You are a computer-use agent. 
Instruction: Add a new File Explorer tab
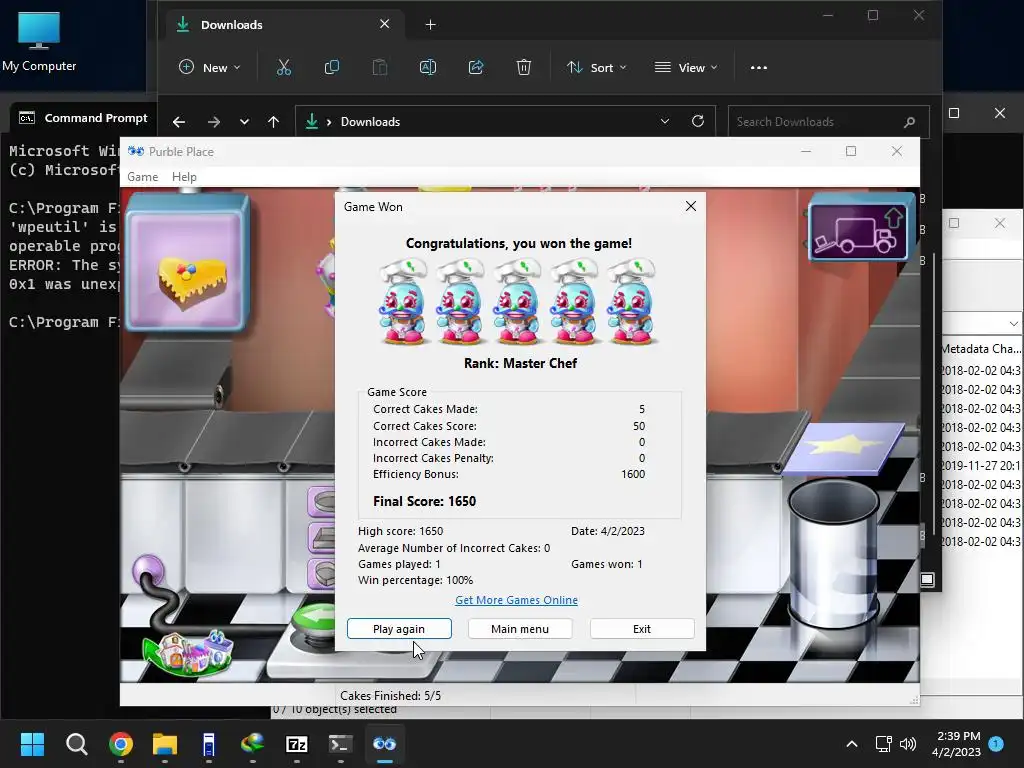430,25
